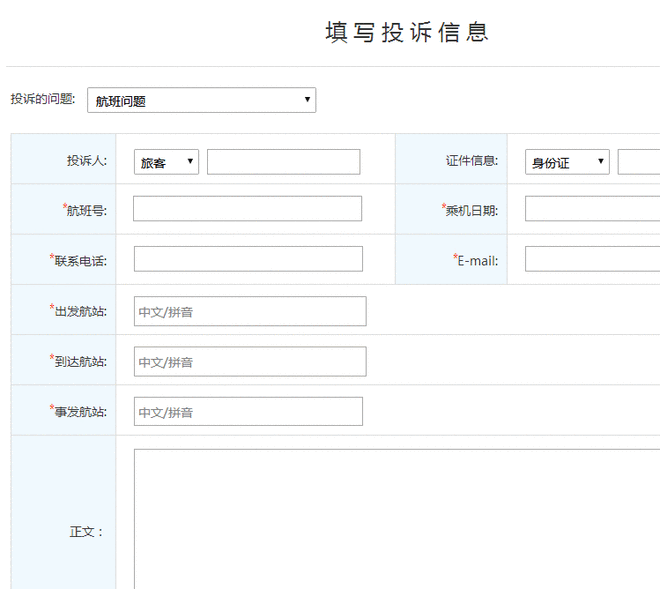Open the 身份证 document type dropdown
This screenshot has height=589, width=660.
click(566, 162)
